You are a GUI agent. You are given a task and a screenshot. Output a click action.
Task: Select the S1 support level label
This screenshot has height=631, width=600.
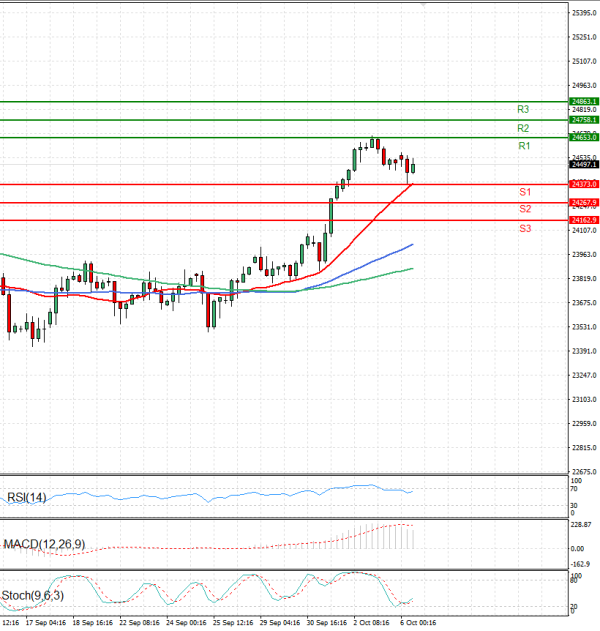[525, 191]
